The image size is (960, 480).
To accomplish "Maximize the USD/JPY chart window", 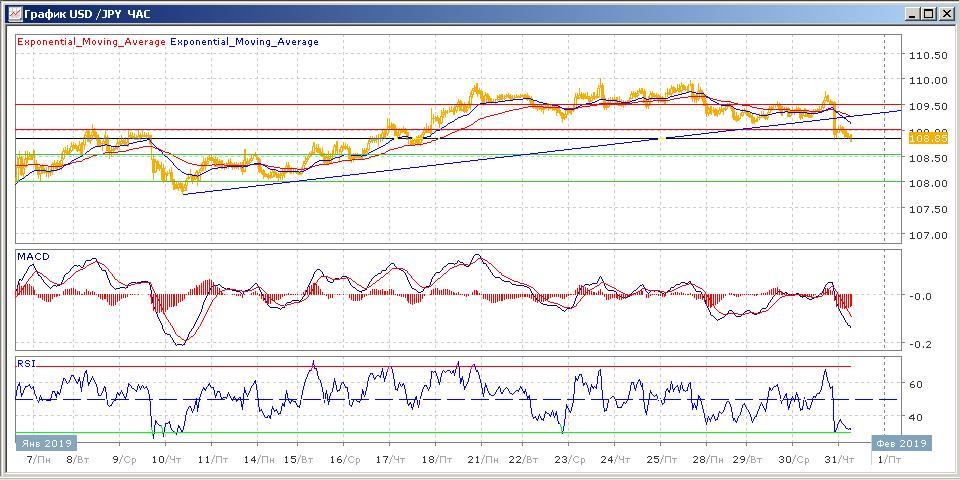I will [x=929, y=13].
